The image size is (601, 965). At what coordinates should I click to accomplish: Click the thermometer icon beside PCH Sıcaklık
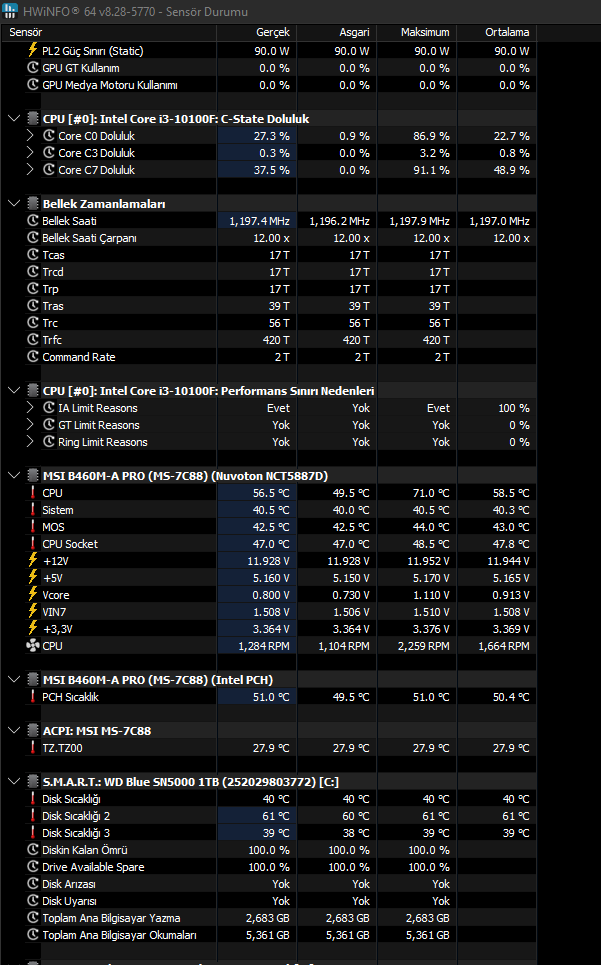point(33,696)
